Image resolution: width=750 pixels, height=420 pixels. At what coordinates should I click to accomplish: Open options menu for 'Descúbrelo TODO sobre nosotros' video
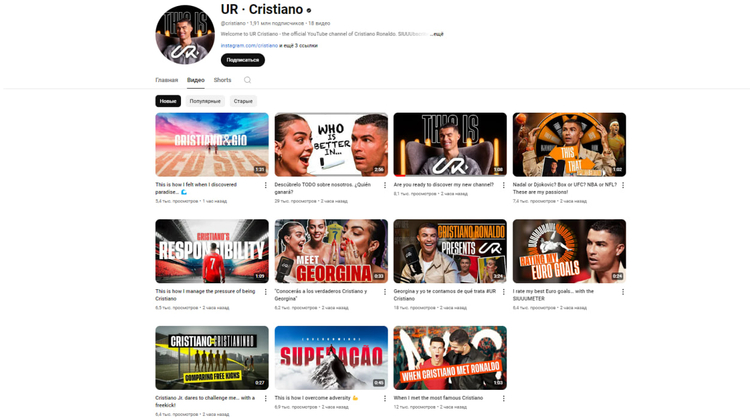[385, 185]
